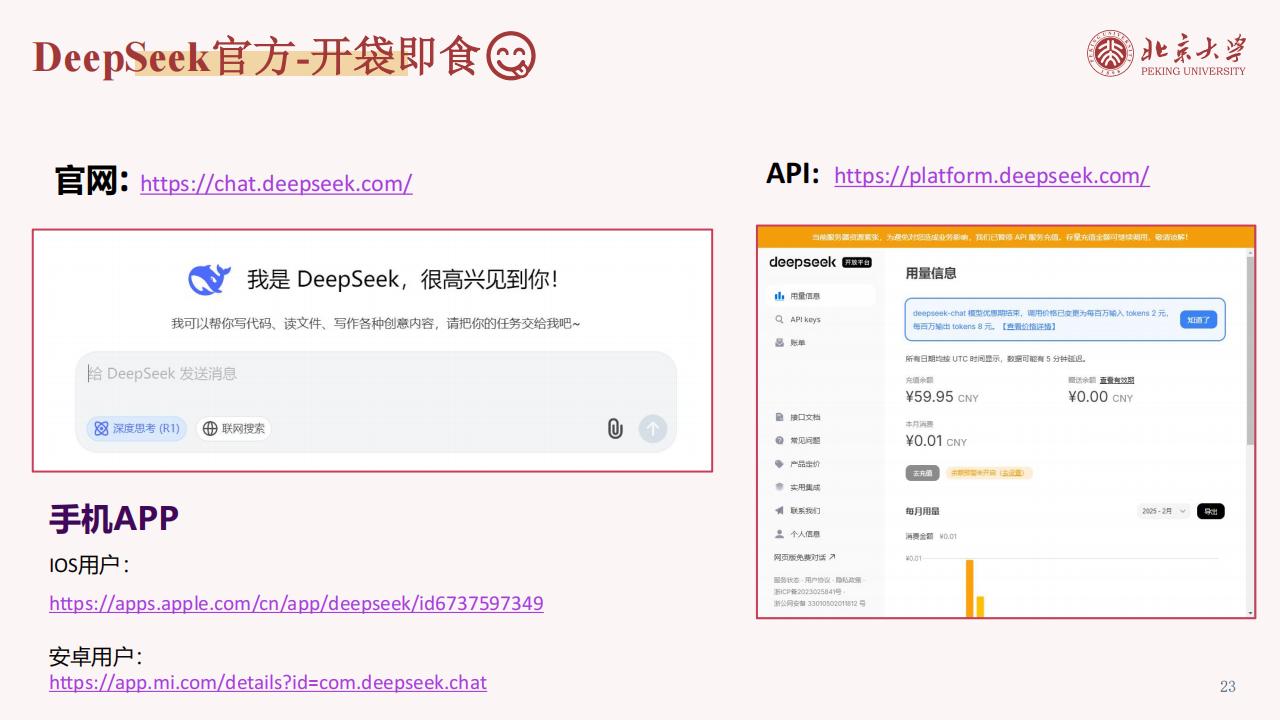The image size is (1280, 720).
Task: Click the send arrow button in chat
Action: (x=653, y=429)
